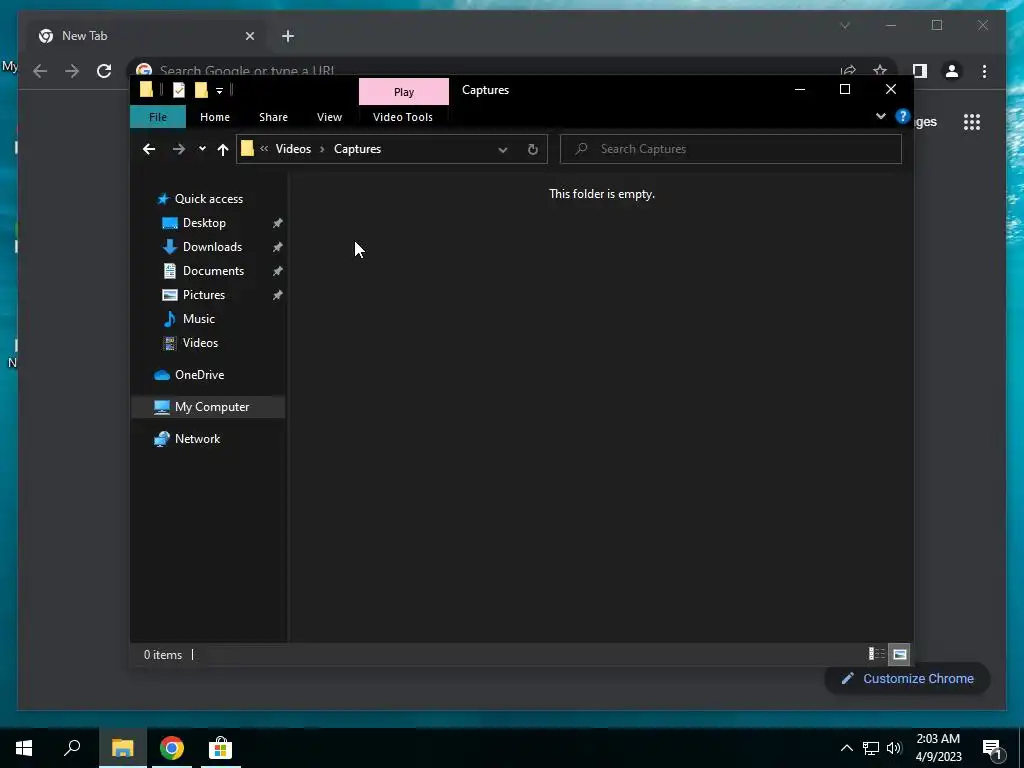1024x768 pixels.
Task: Open Videos in navigation pane
Action: (x=200, y=343)
